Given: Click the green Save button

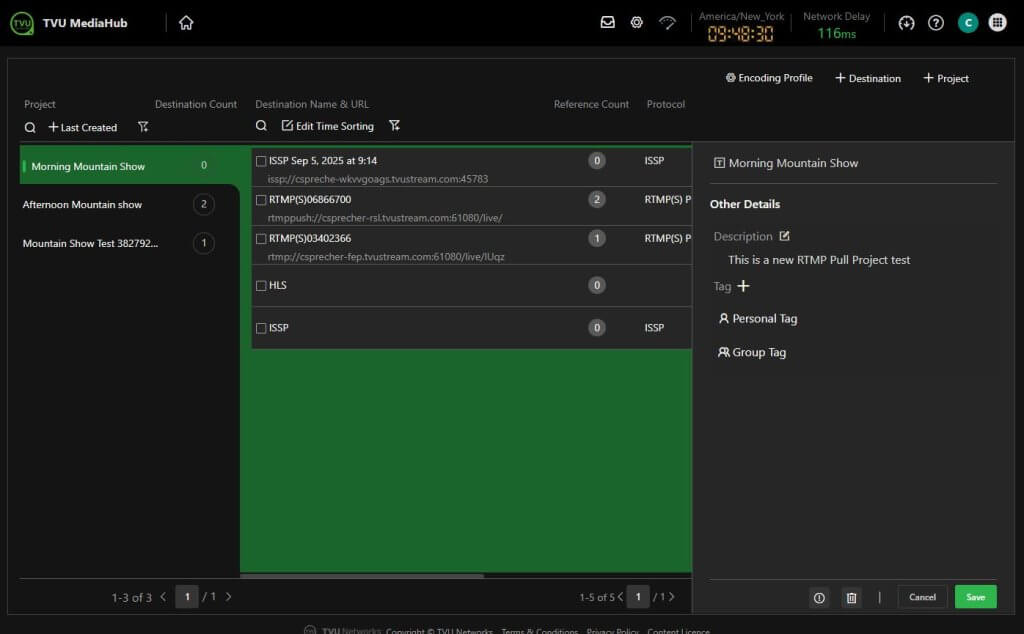Looking at the screenshot, I should pyautogui.click(x=975, y=597).
